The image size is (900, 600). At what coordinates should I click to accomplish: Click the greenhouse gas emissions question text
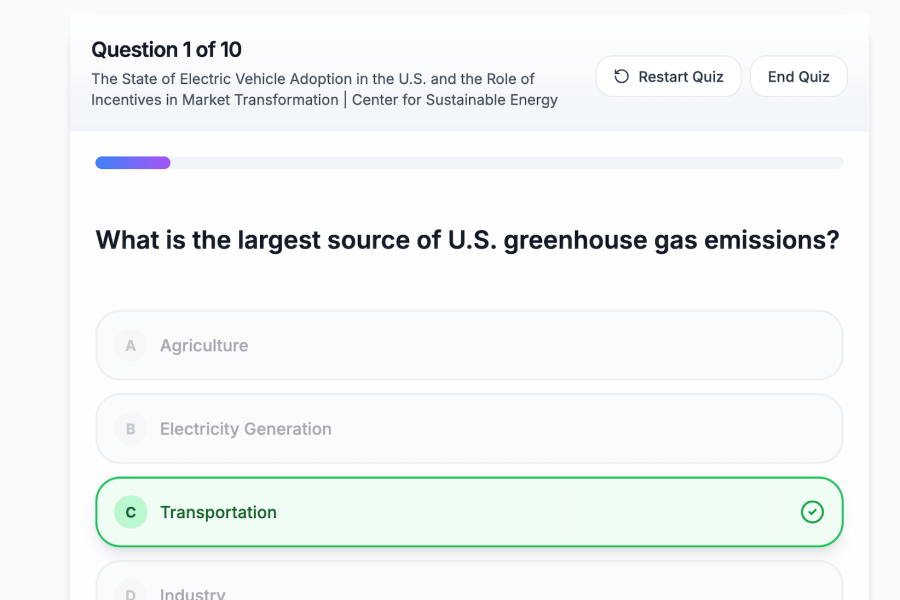pyautogui.click(x=467, y=241)
